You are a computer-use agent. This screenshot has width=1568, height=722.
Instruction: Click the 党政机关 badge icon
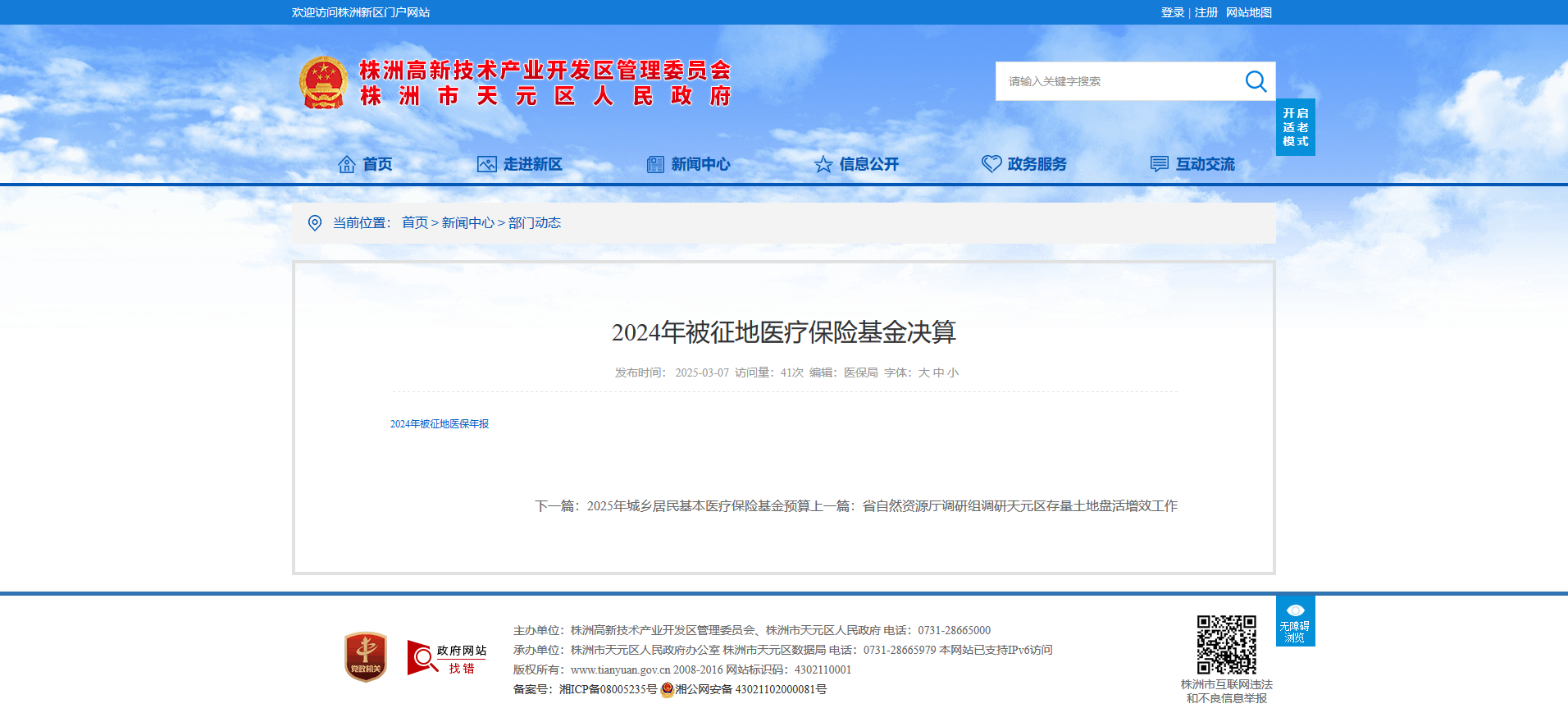tap(366, 656)
